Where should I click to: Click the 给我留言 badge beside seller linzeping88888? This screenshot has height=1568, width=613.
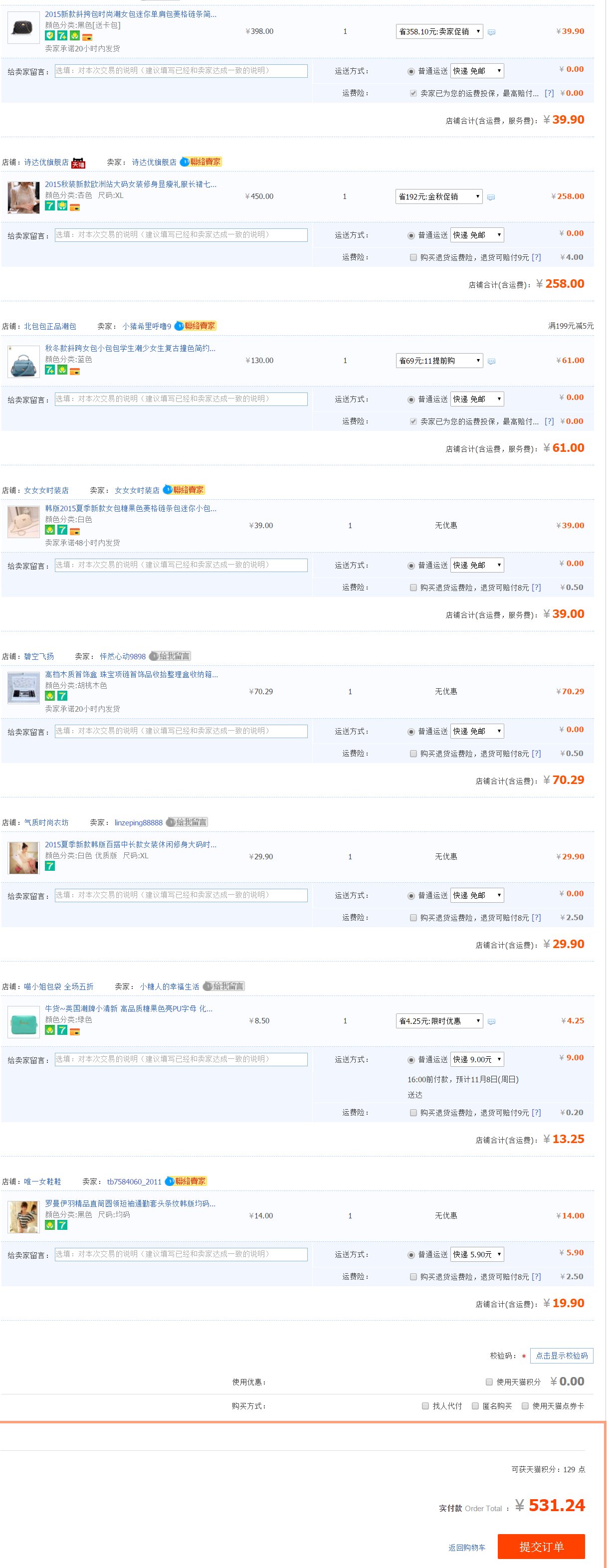point(188,822)
